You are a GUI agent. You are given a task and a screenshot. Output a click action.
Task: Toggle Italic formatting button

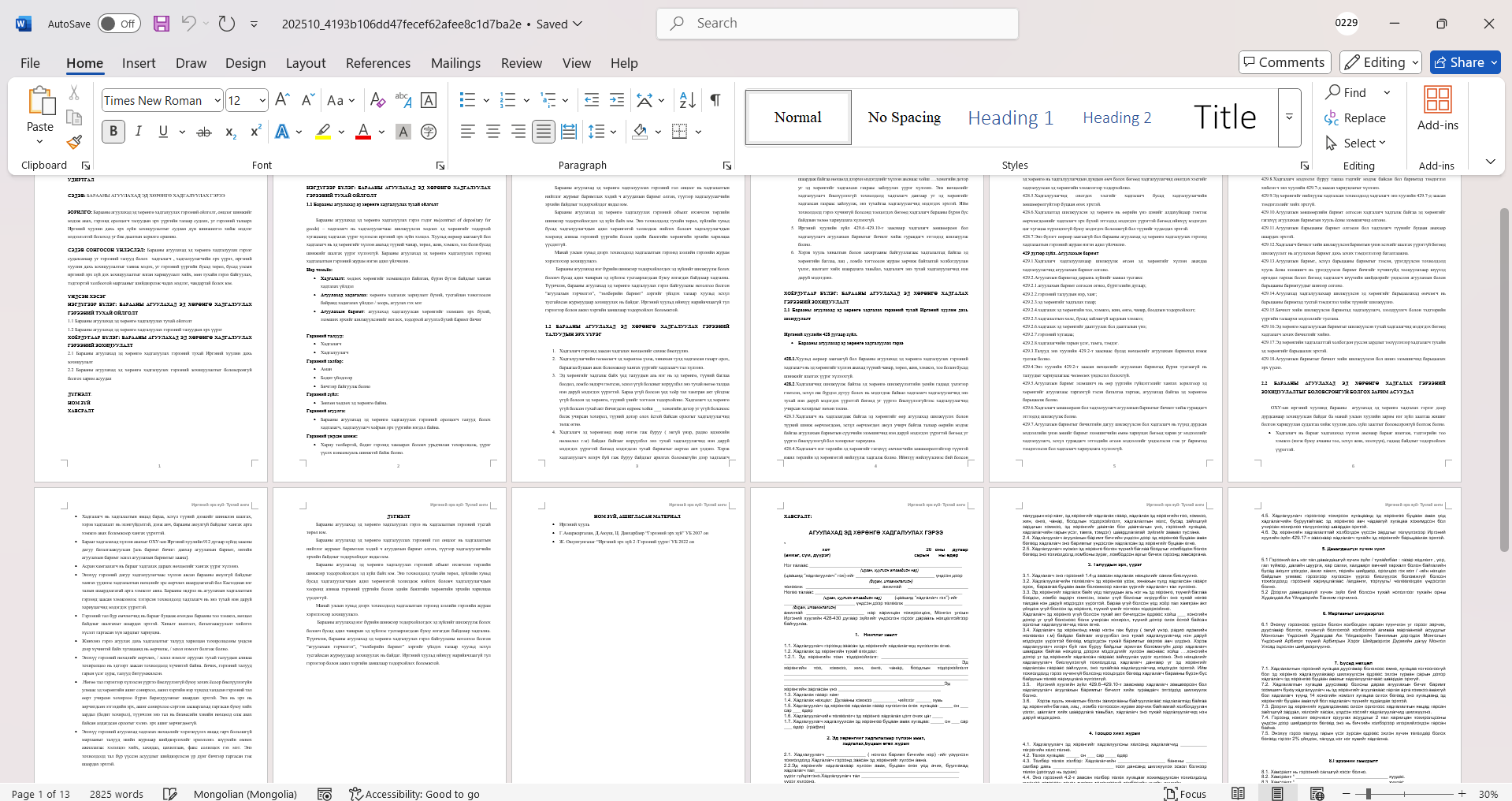[139, 132]
